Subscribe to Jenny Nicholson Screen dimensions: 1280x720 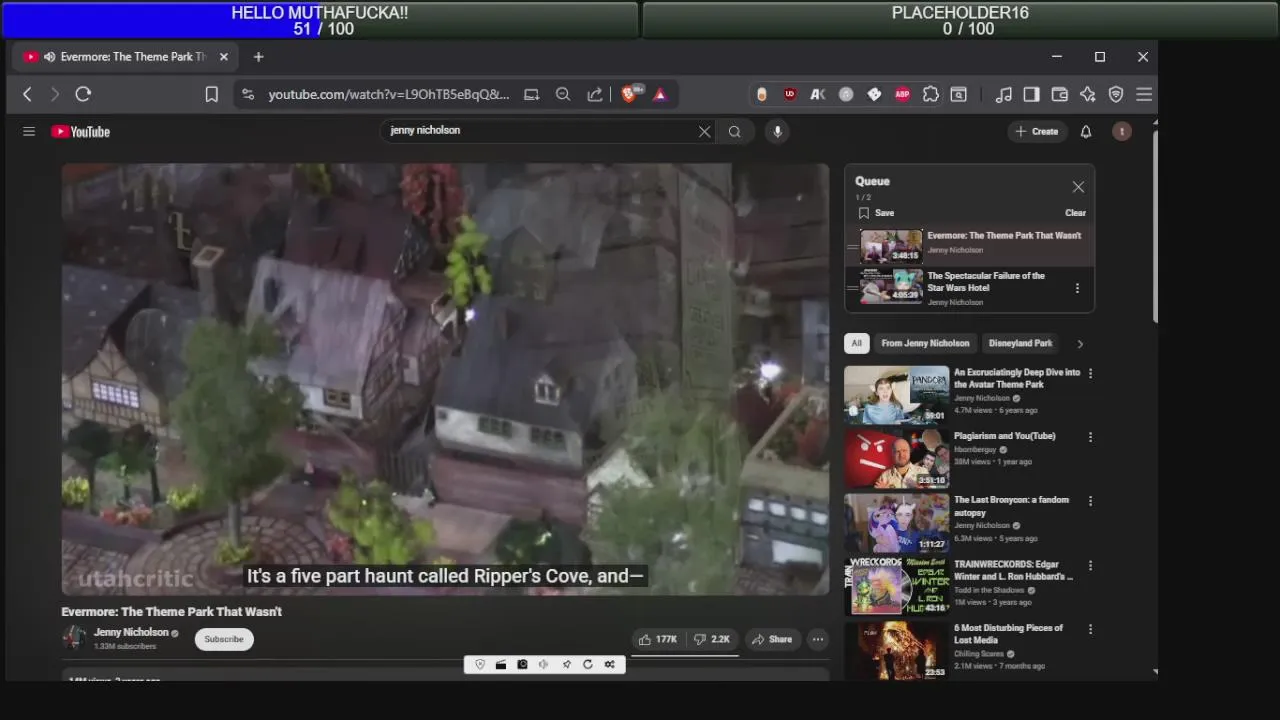224,640
